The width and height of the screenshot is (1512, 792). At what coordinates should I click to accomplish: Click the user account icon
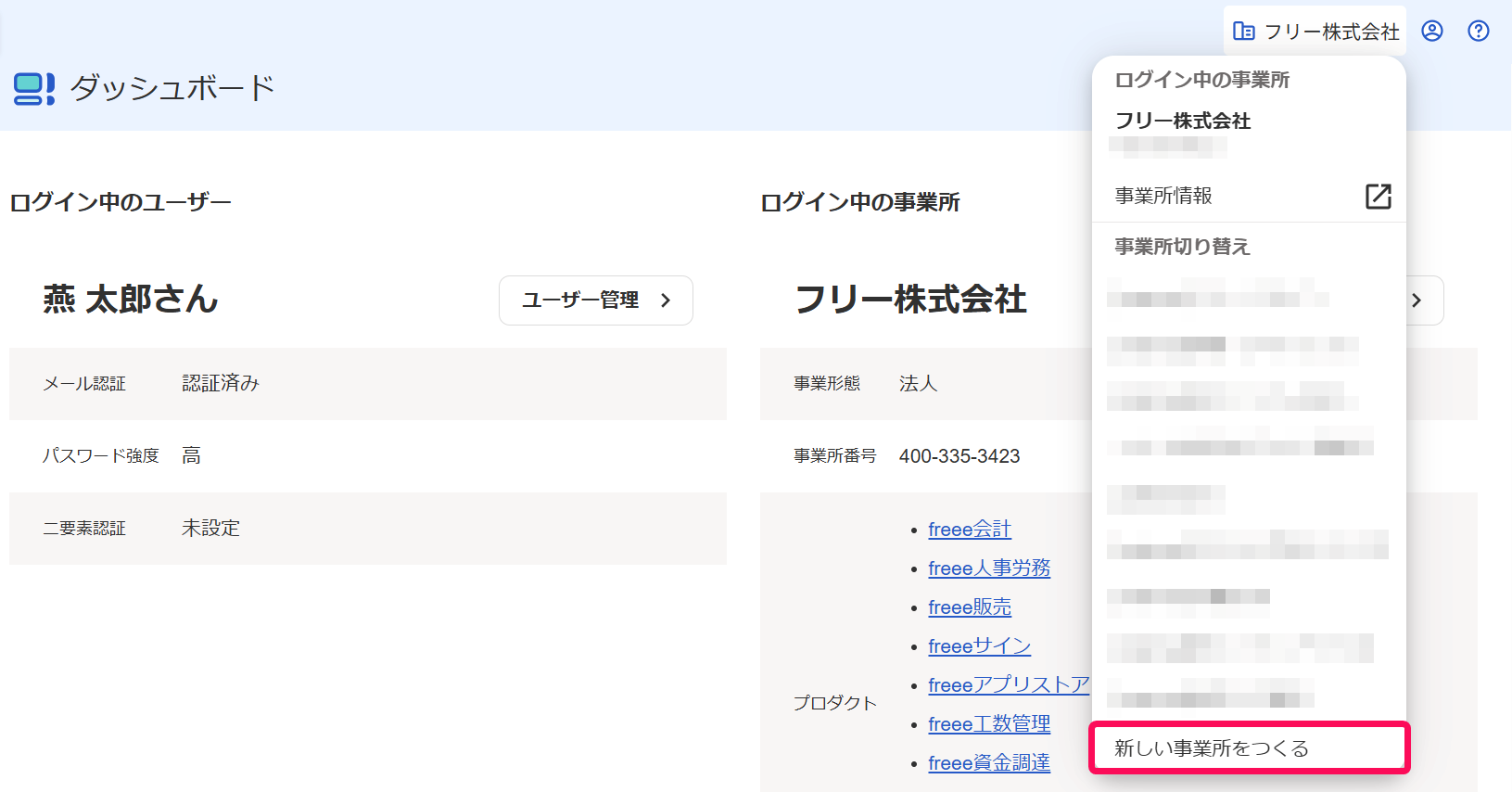1432,31
